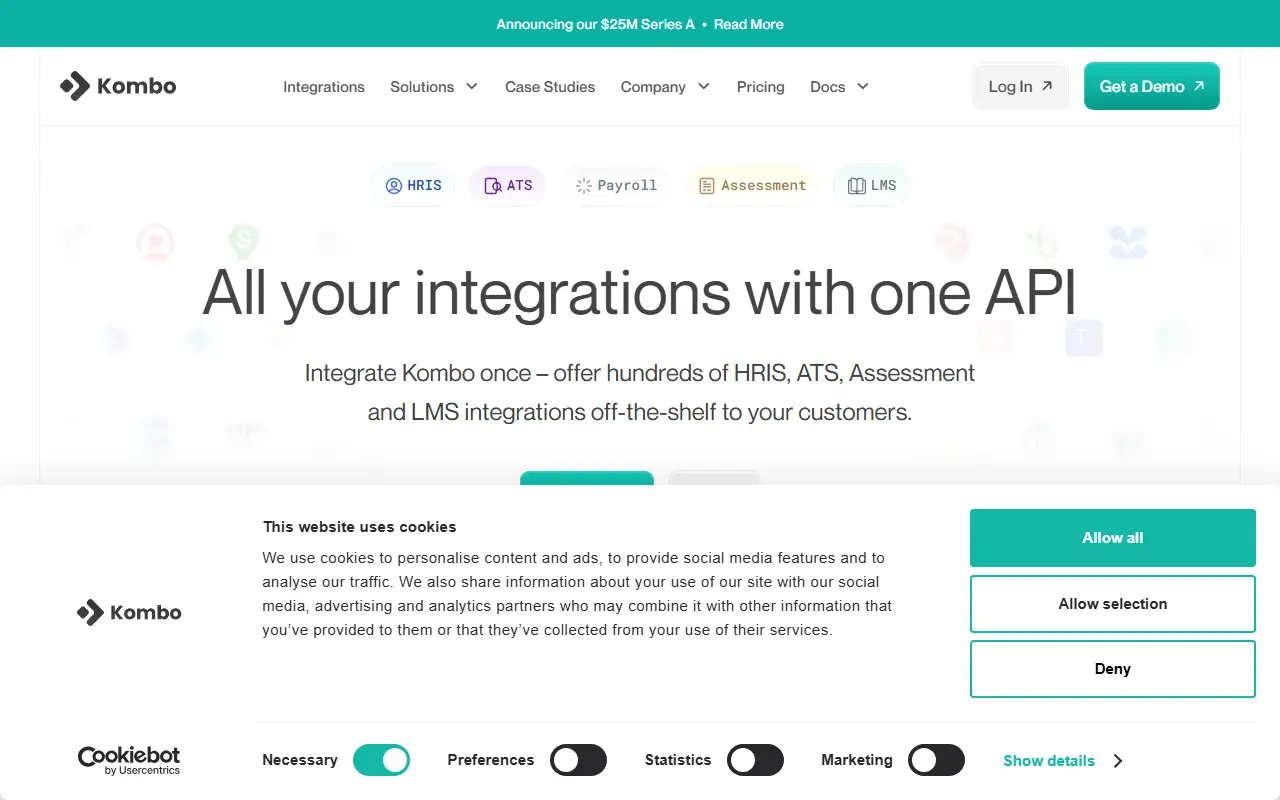Toggle the Necessary cookies switch
This screenshot has width=1280, height=800.
381,761
